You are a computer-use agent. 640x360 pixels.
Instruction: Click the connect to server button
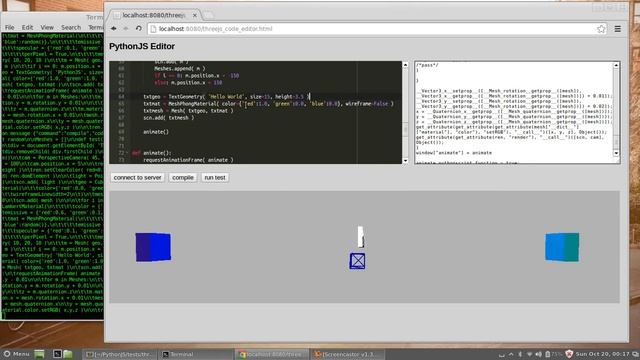tap(138, 178)
